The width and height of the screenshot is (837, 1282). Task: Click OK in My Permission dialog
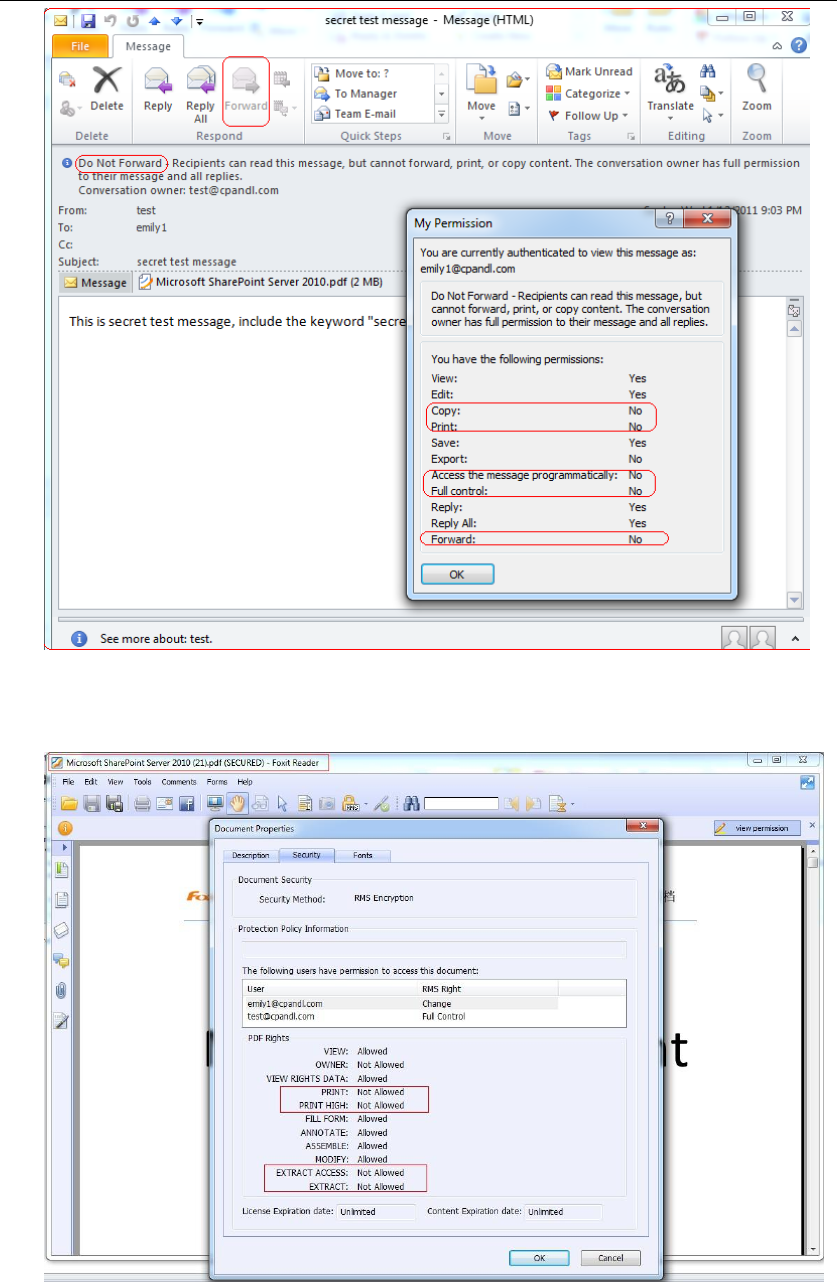457,575
